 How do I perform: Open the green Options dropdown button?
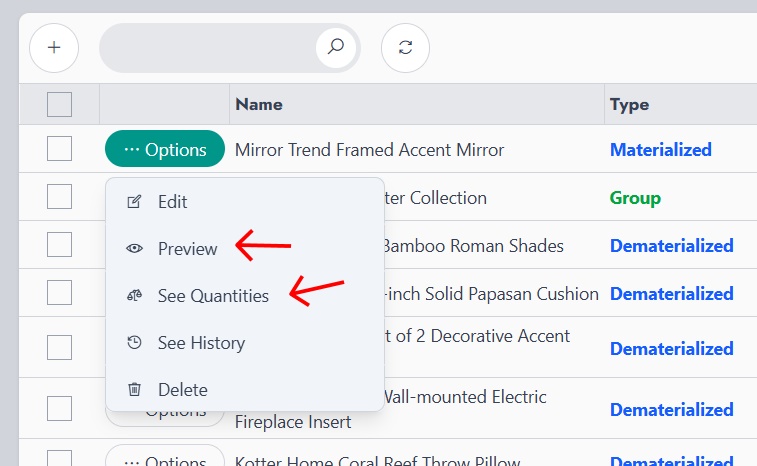click(x=165, y=149)
